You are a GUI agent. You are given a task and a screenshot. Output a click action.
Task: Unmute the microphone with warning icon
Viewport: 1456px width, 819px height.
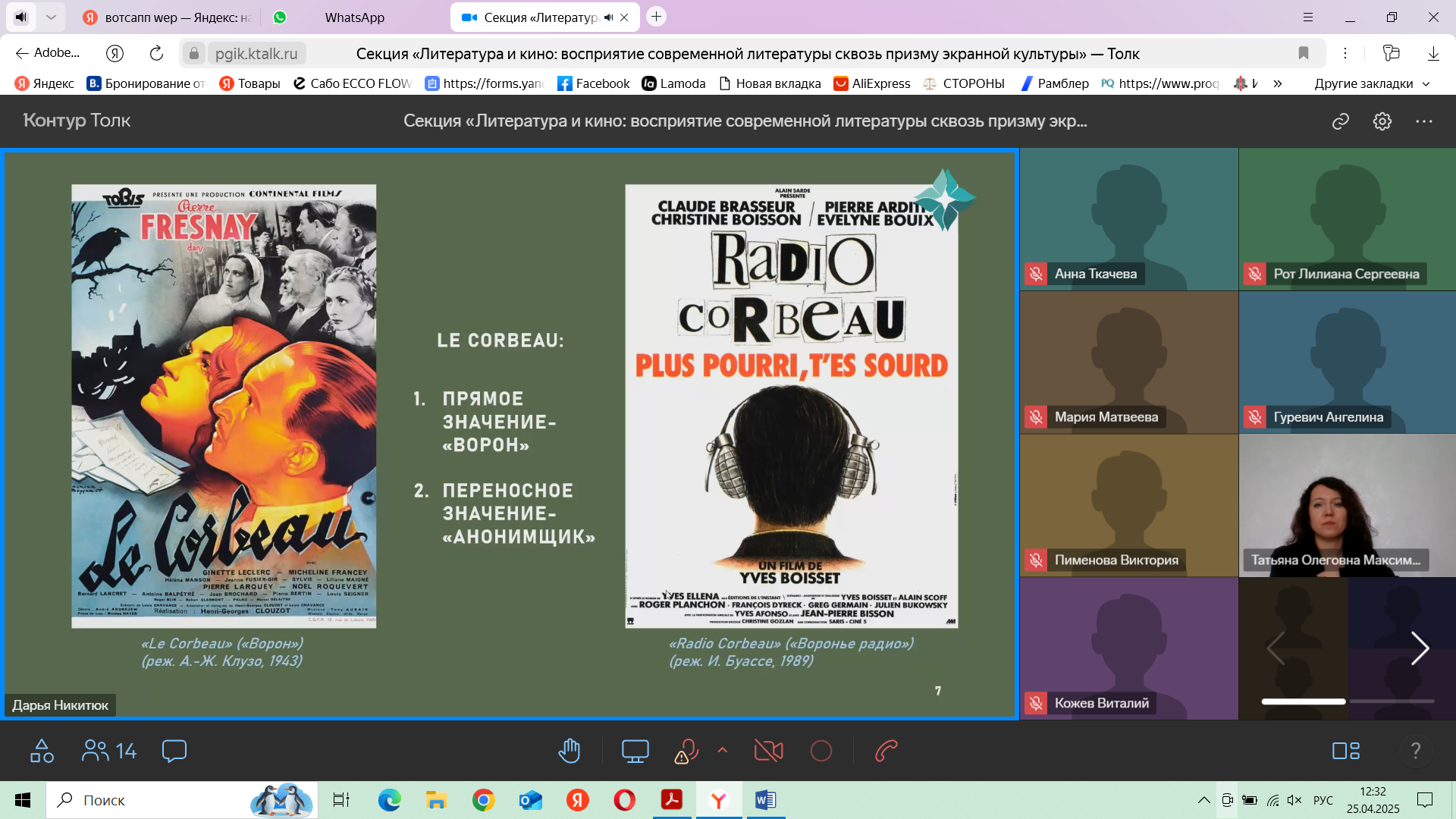click(686, 751)
